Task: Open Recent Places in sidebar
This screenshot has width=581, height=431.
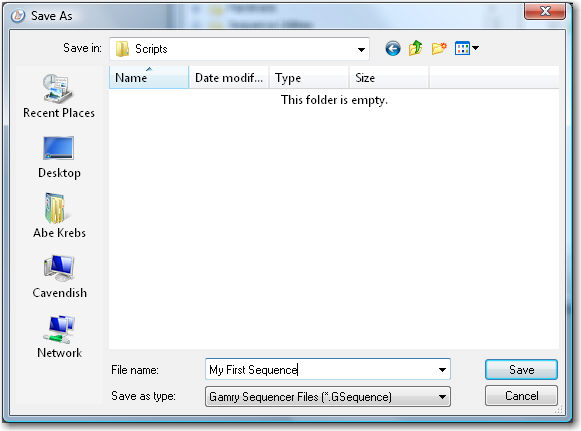Action: click(x=59, y=96)
